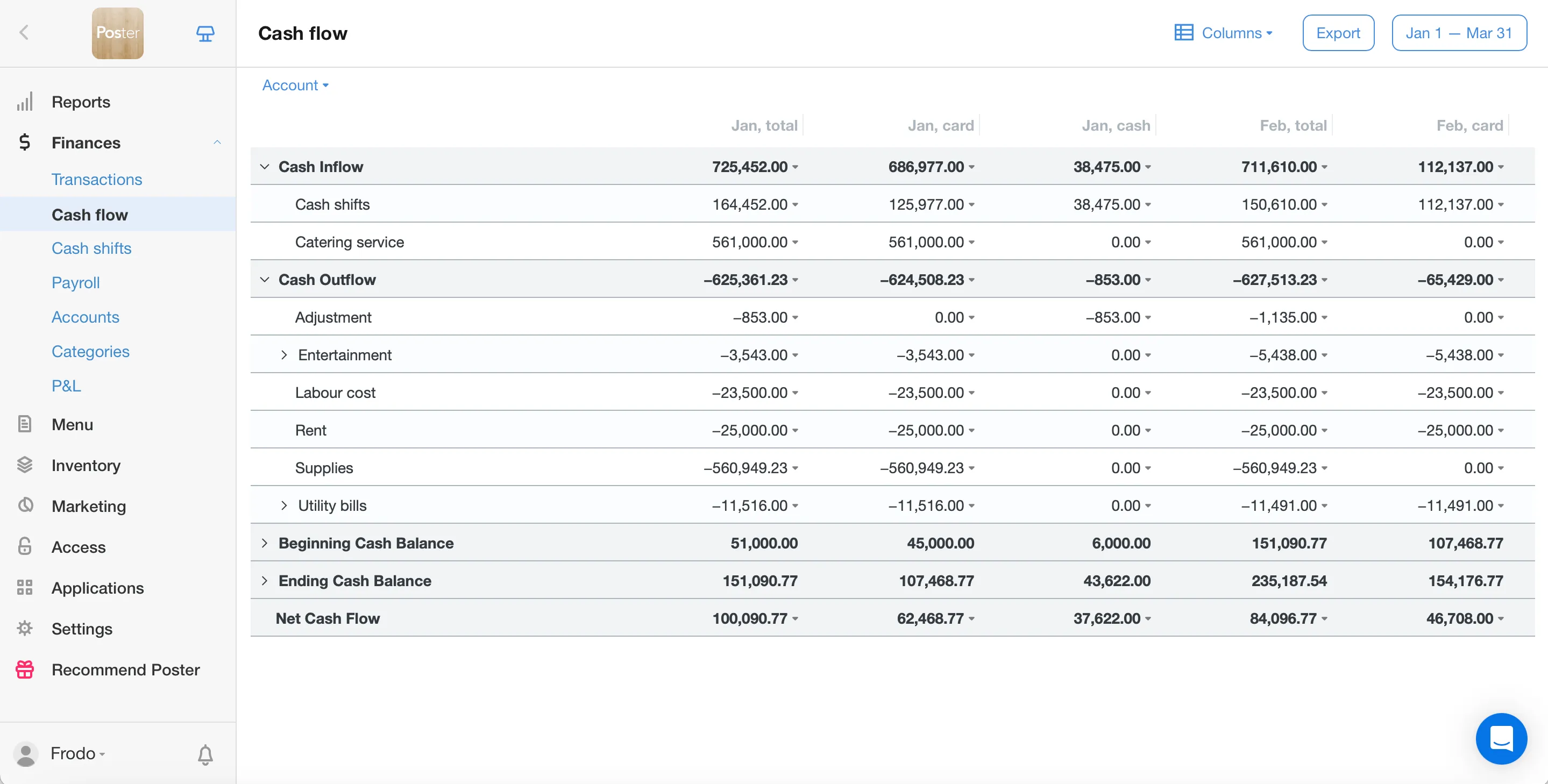Screen dimensions: 1548x784
Task: Open the Account filter dropdown
Action: [295, 85]
